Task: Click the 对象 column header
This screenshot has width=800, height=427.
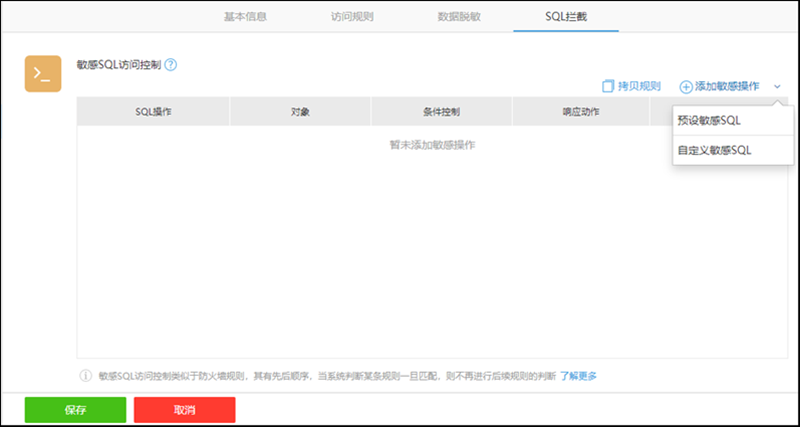Action: click(300, 112)
